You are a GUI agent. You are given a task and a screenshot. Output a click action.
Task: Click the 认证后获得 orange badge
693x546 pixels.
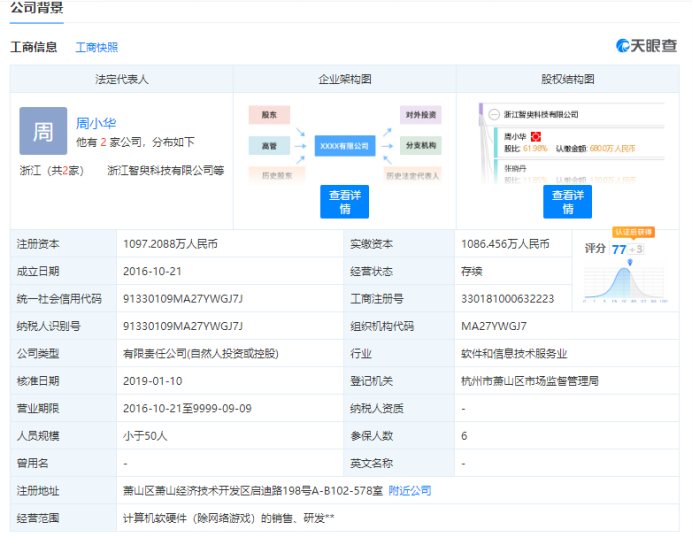tap(632, 232)
